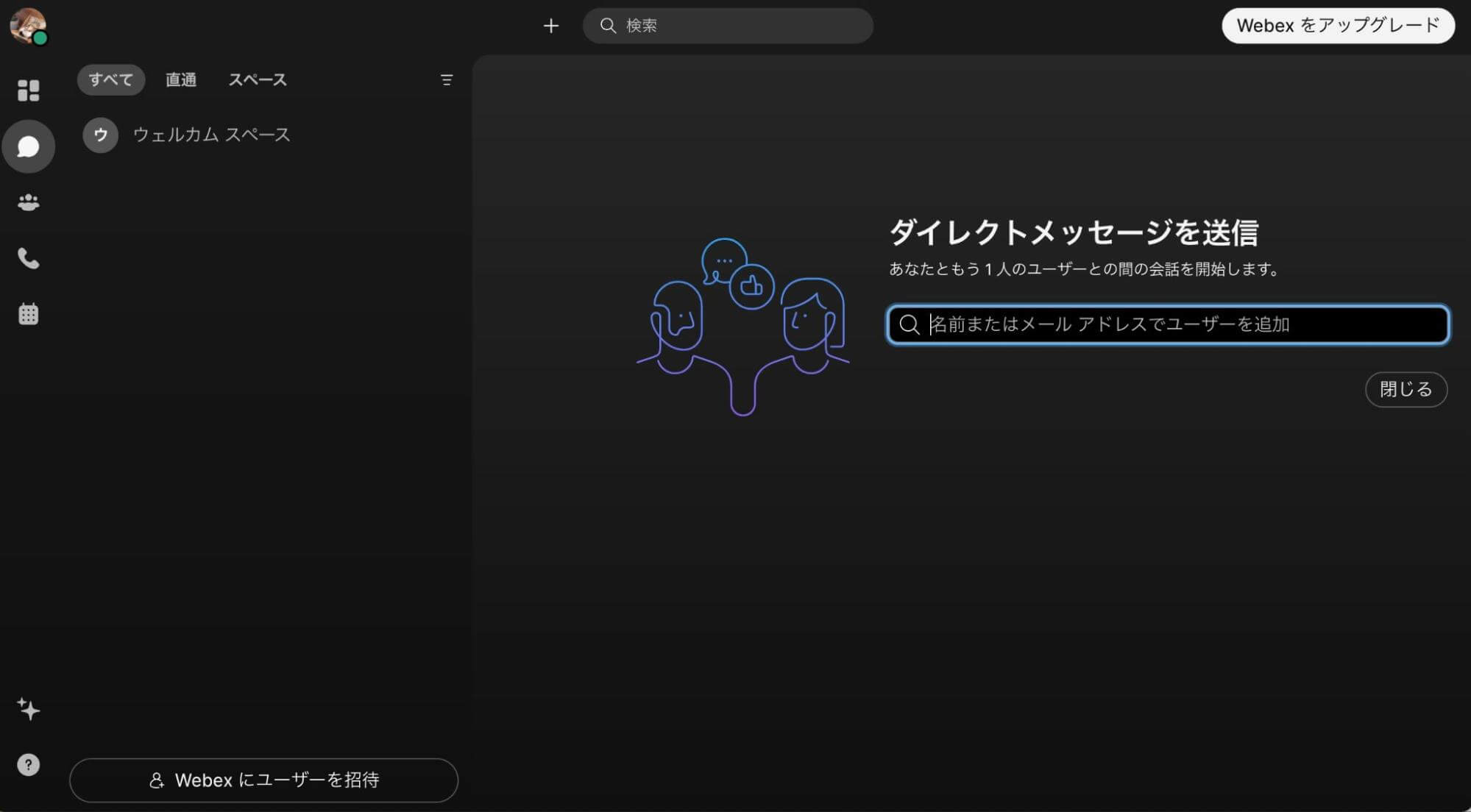Click the '閉じる' close button
The image size is (1471, 812).
pyautogui.click(x=1405, y=389)
